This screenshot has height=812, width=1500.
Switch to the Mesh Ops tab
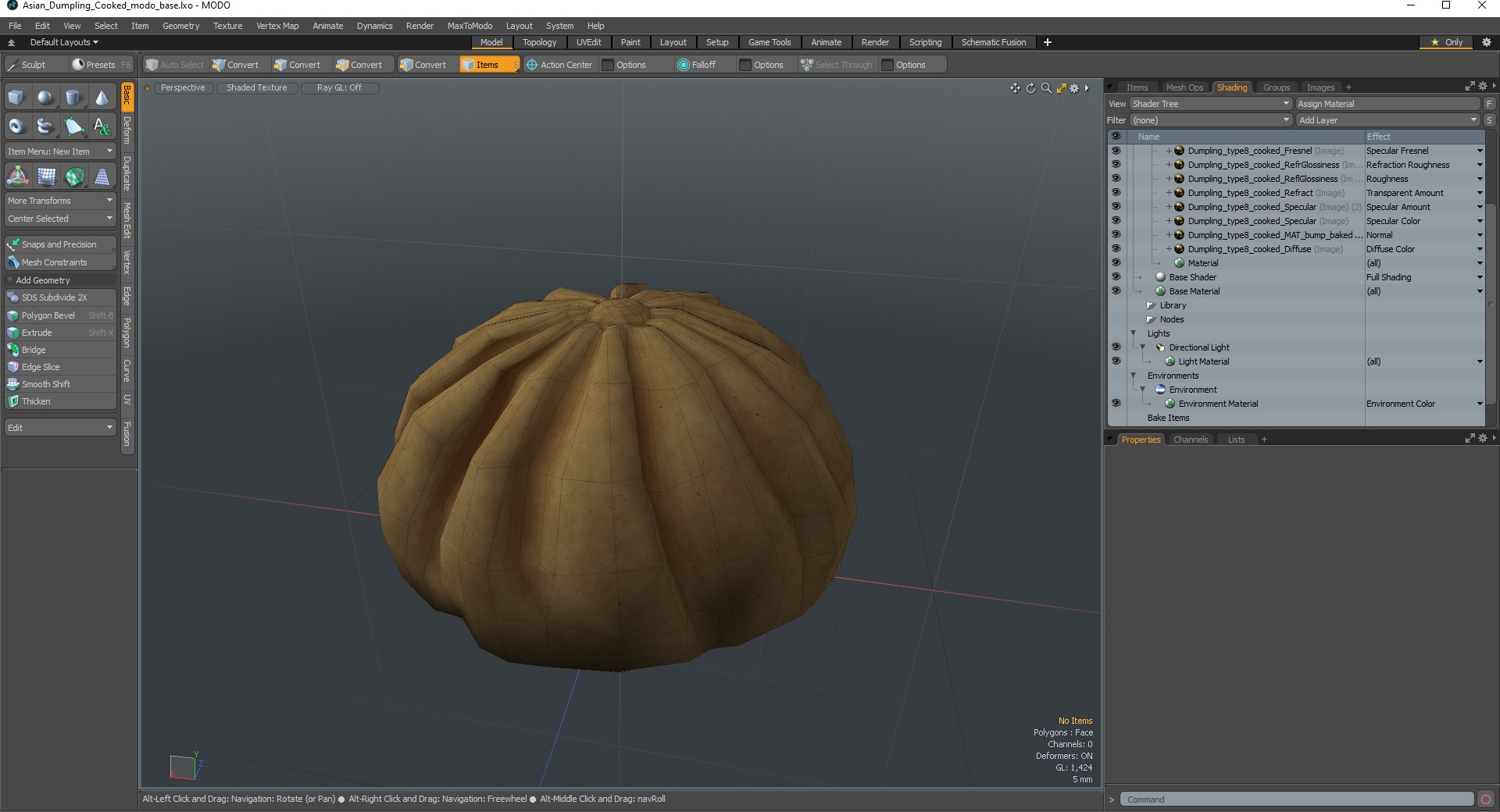[x=1184, y=87]
